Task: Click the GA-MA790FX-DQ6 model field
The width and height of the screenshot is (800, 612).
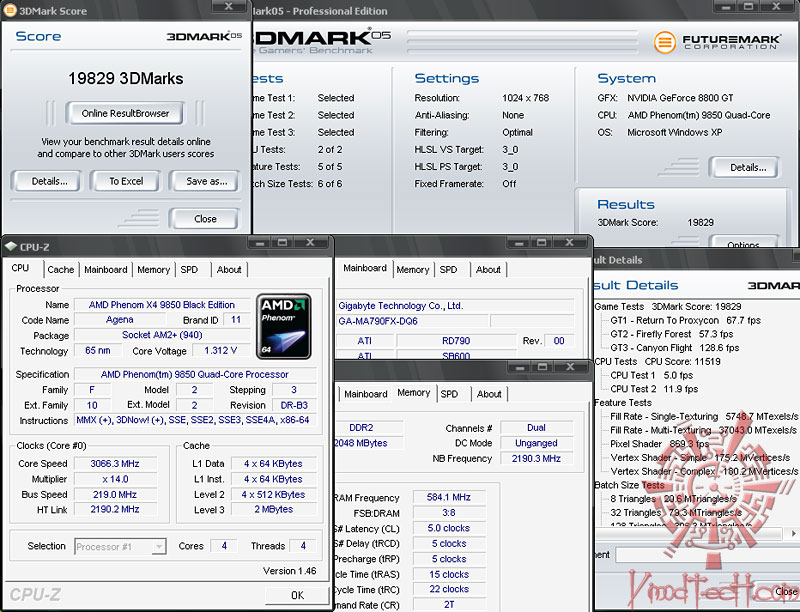Action: [x=412, y=321]
